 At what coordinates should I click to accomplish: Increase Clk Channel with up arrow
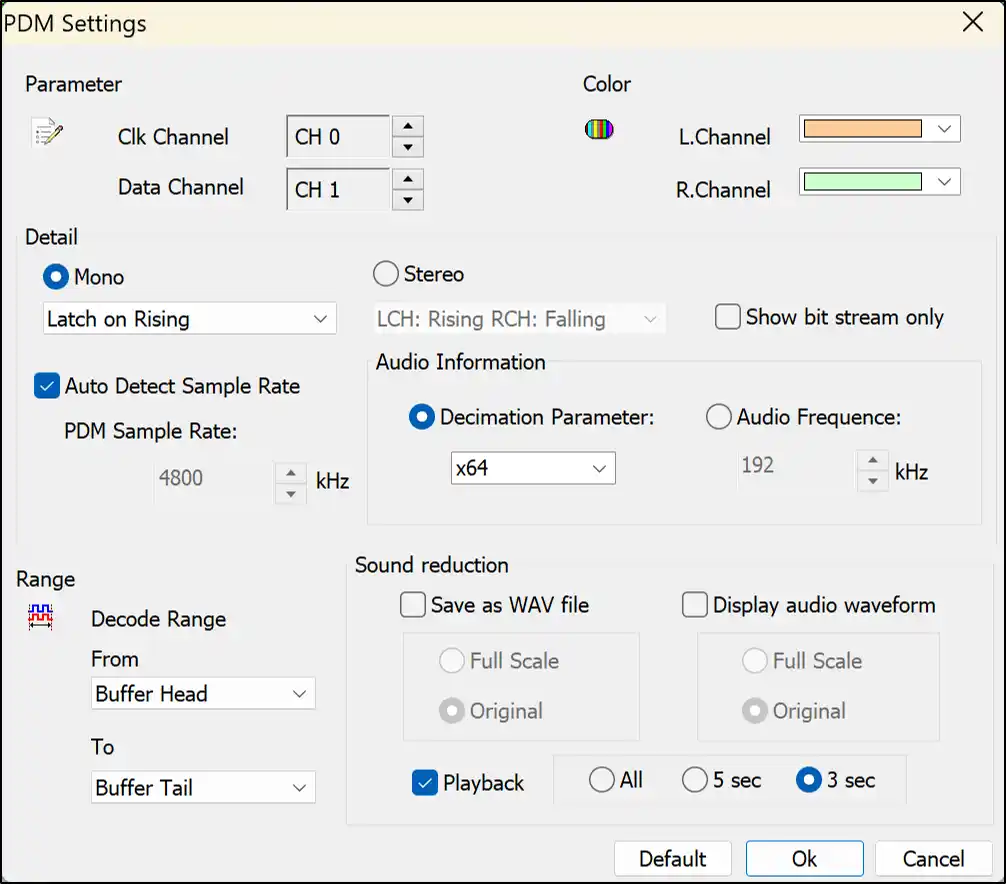coord(407,127)
